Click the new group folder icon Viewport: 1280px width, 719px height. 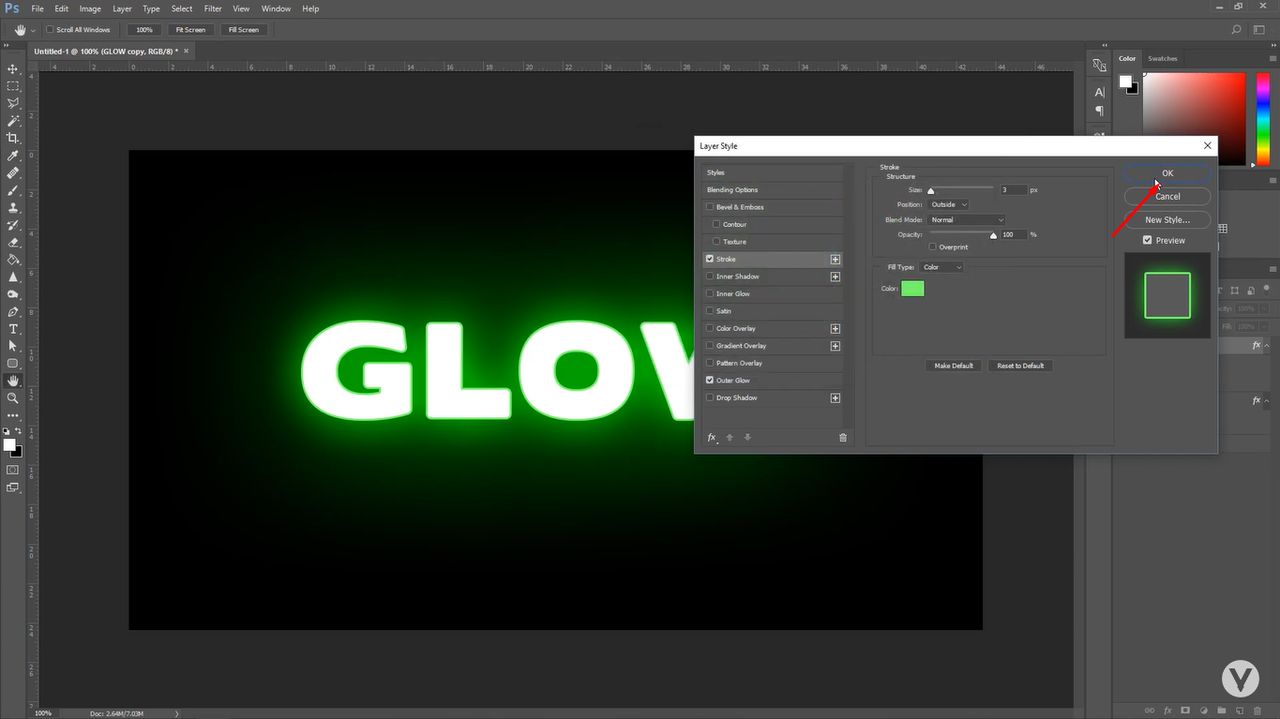(1221, 711)
